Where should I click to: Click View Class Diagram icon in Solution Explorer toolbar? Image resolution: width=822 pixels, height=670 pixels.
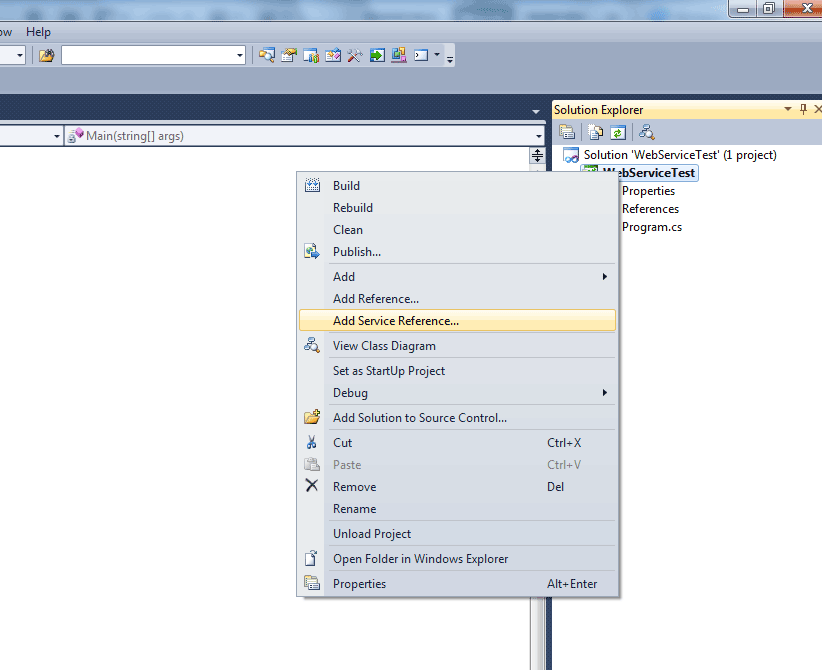[x=646, y=132]
